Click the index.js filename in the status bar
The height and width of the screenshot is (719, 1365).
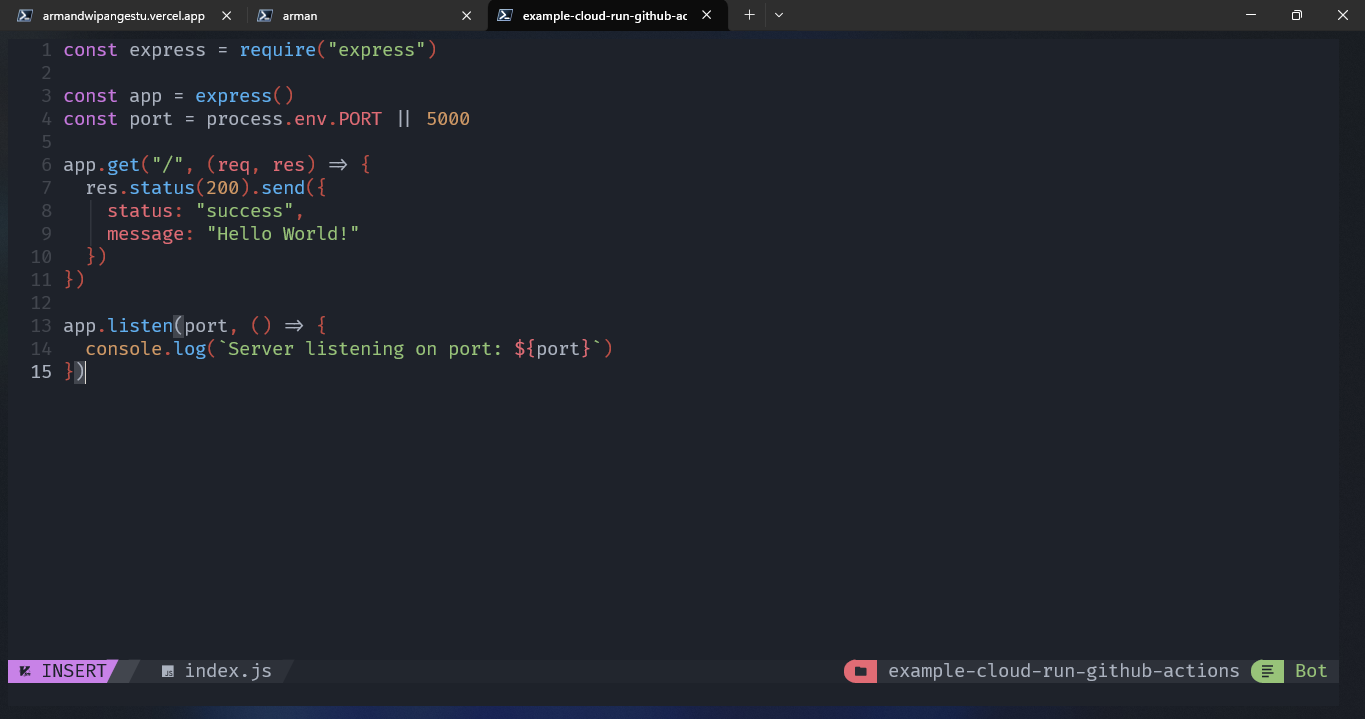228,671
